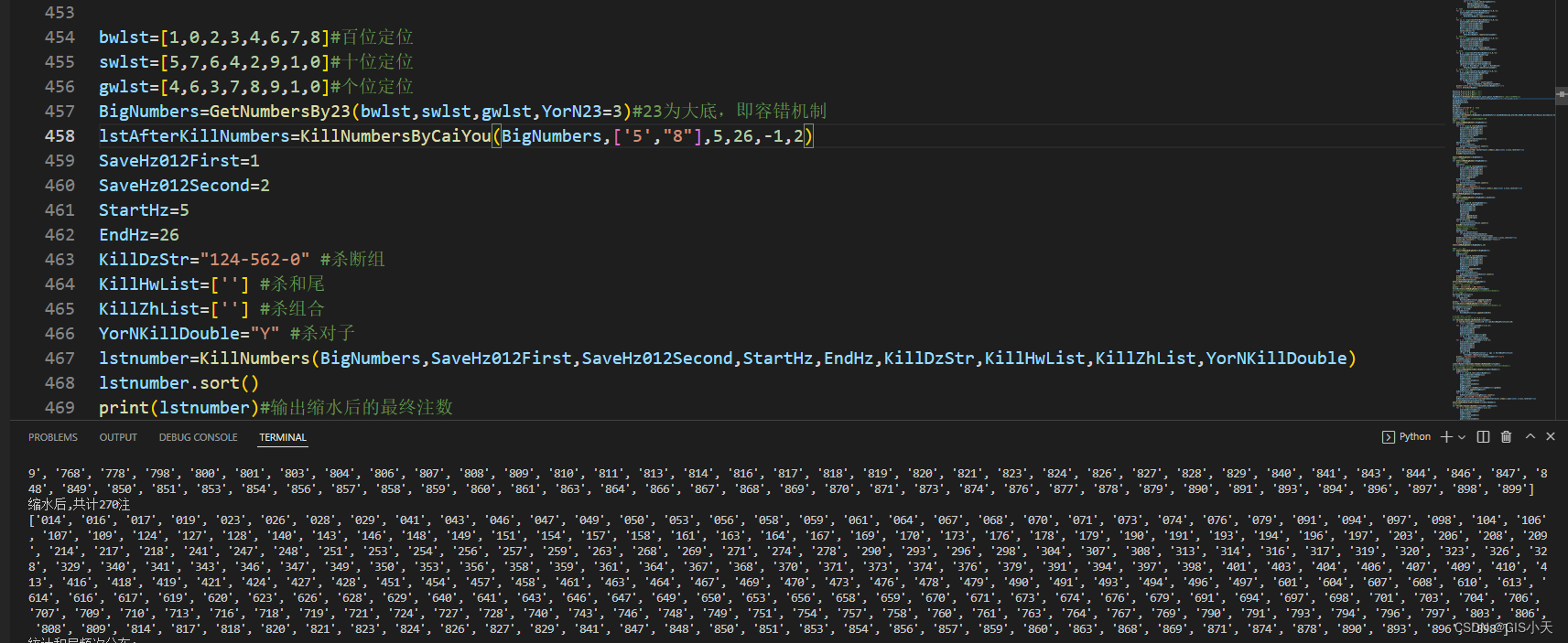Select the TERMINAL tab
The width and height of the screenshot is (1568, 643).
(x=283, y=437)
